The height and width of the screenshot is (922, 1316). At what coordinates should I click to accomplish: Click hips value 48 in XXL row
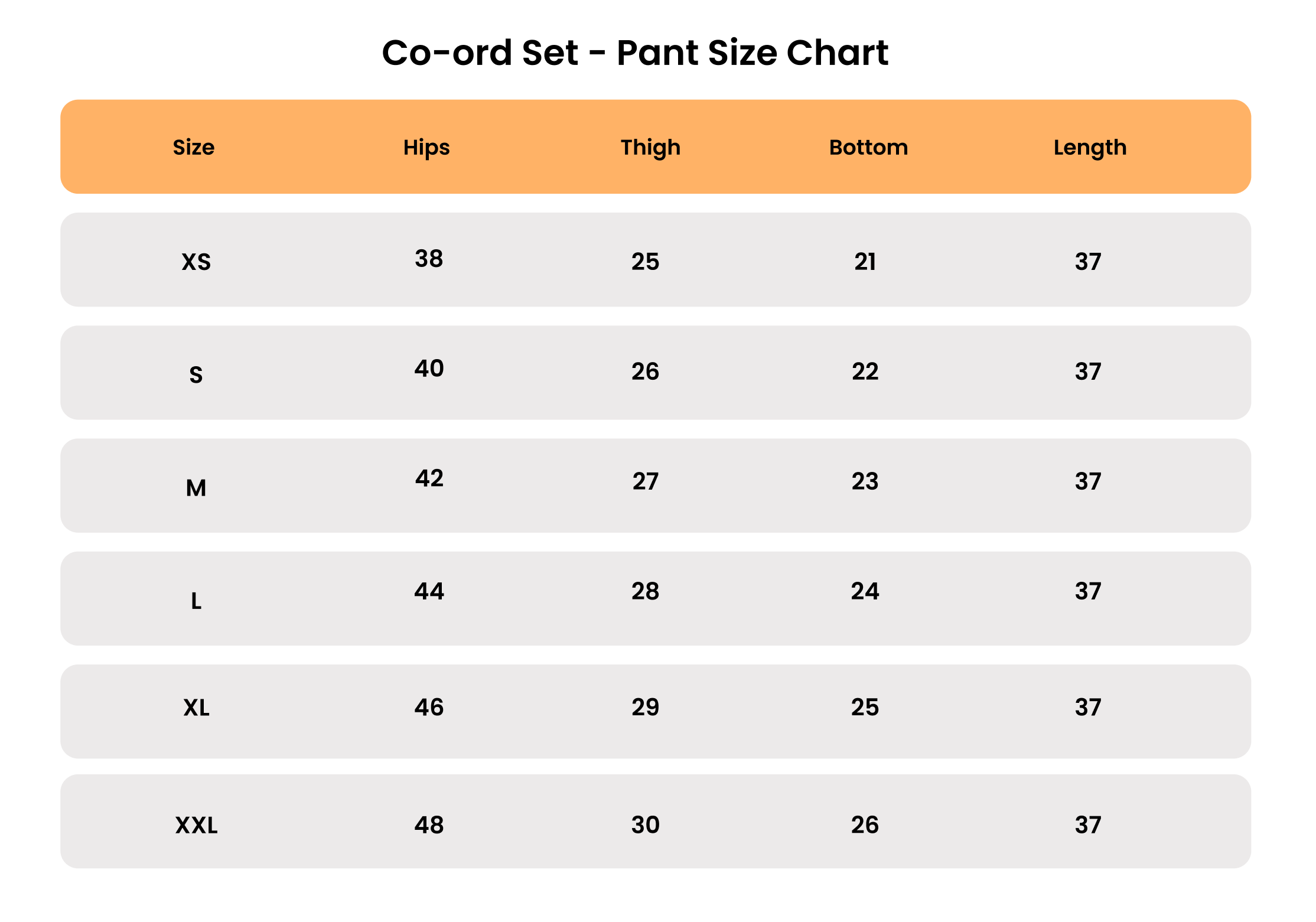click(429, 825)
